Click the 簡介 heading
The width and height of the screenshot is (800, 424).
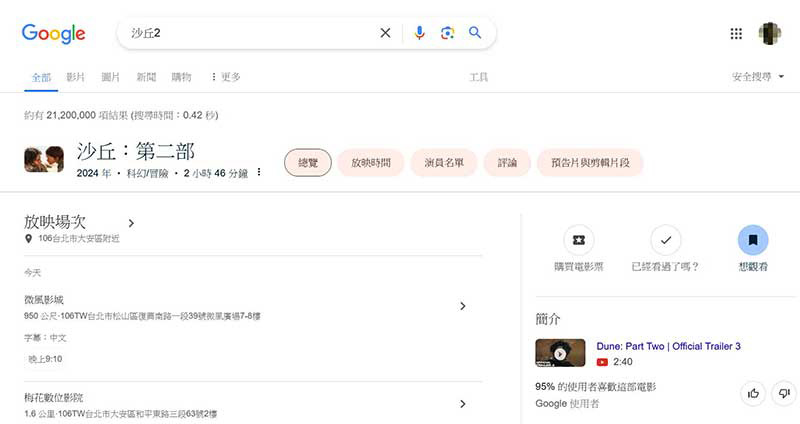[547, 319]
